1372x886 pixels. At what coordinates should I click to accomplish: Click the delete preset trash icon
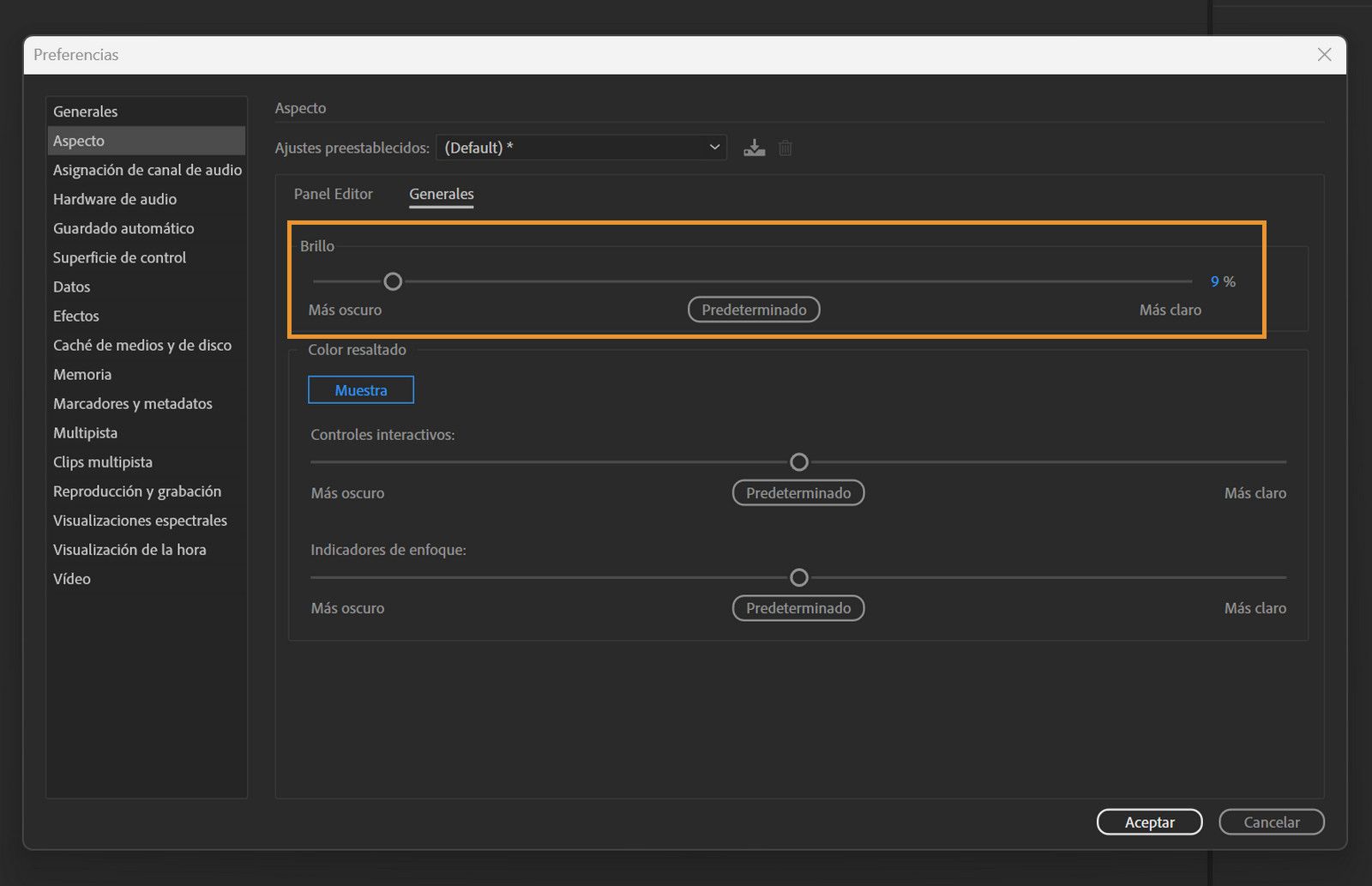click(x=785, y=148)
